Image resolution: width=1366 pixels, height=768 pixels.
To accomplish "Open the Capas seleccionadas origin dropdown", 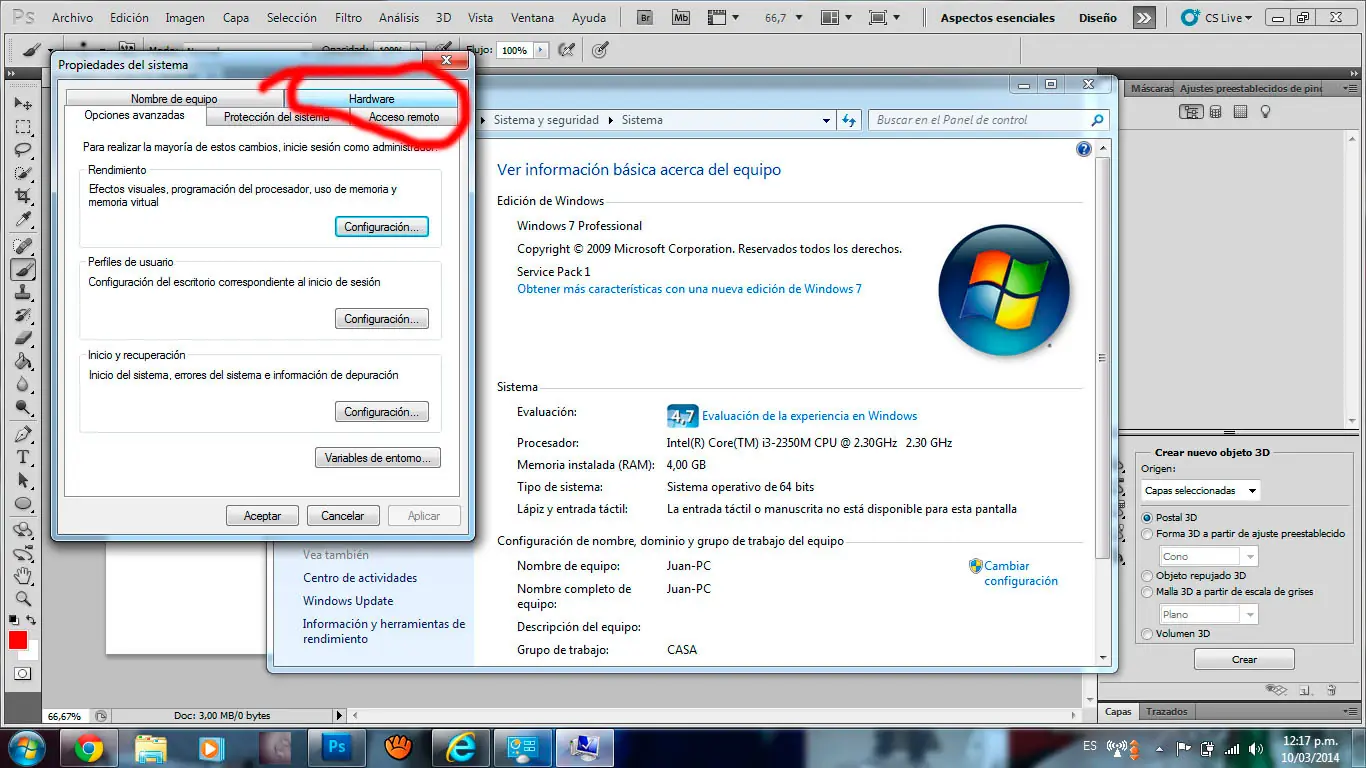I will pyautogui.click(x=1200, y=491).
